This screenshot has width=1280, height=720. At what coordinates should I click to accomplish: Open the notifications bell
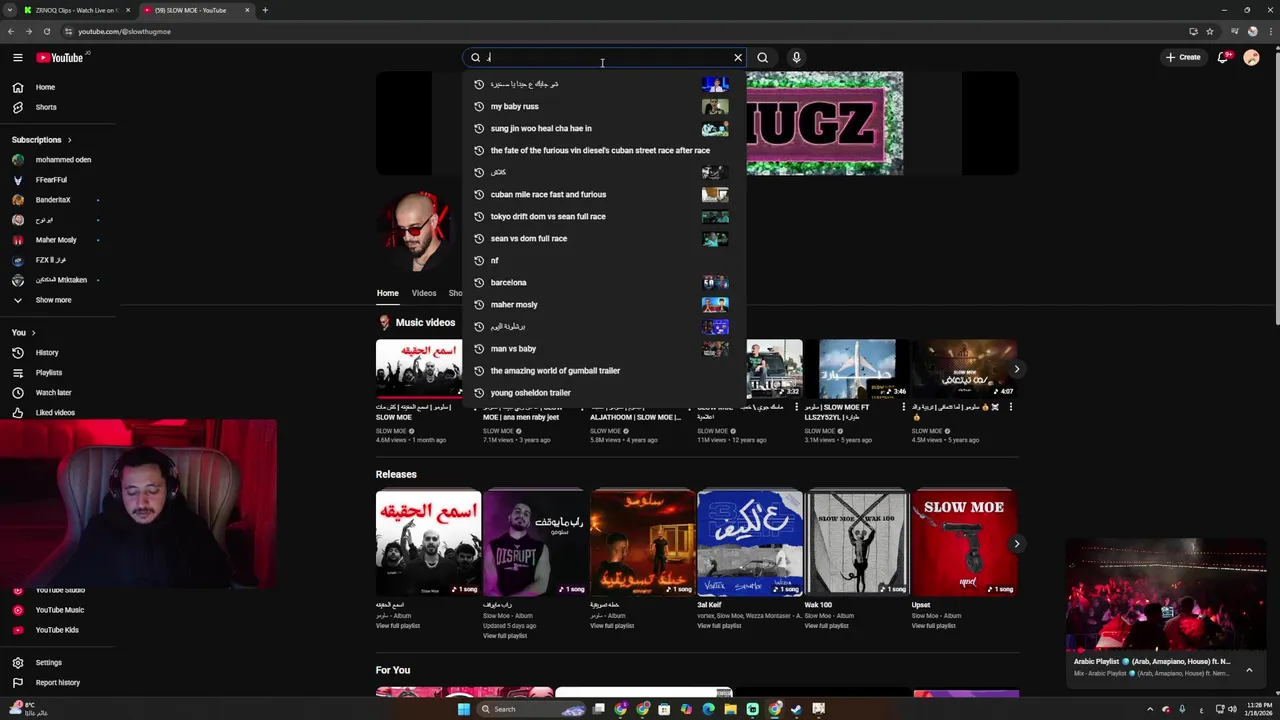(x=1223, y=58)
